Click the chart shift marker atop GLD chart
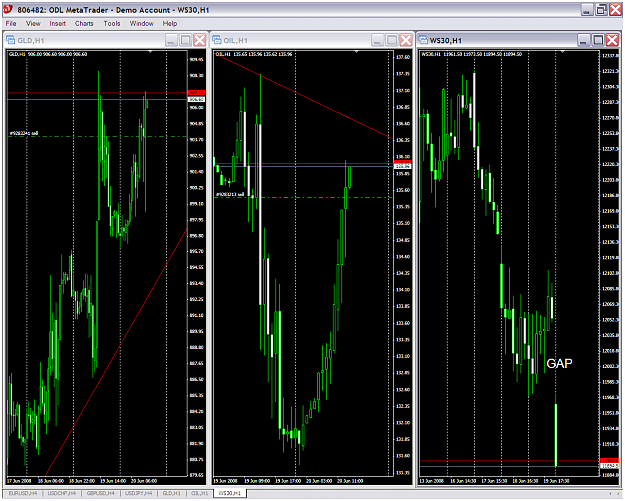Screen dimensions: 625x501 150,52
